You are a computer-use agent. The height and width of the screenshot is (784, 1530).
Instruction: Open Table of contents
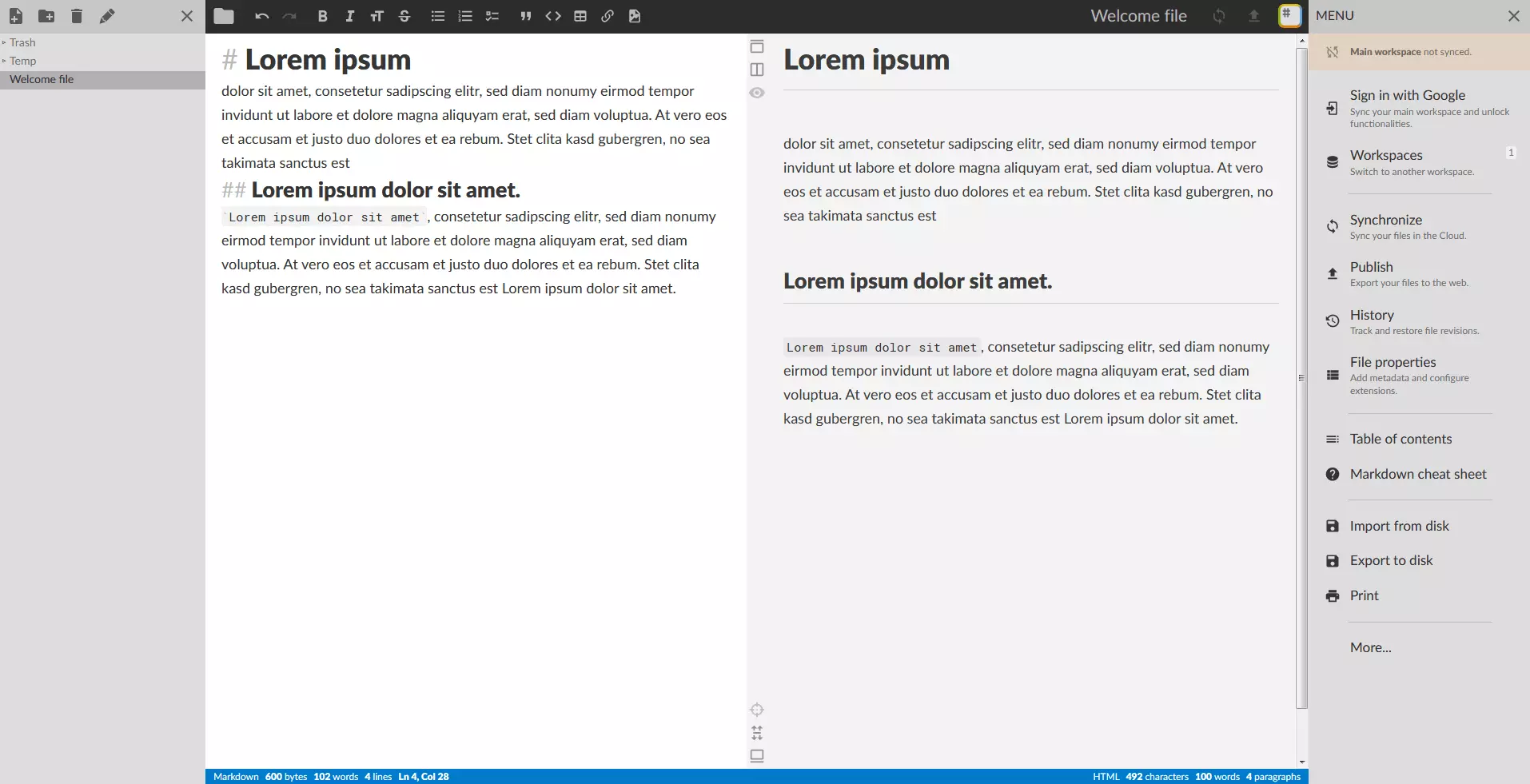click(1419, 439)
